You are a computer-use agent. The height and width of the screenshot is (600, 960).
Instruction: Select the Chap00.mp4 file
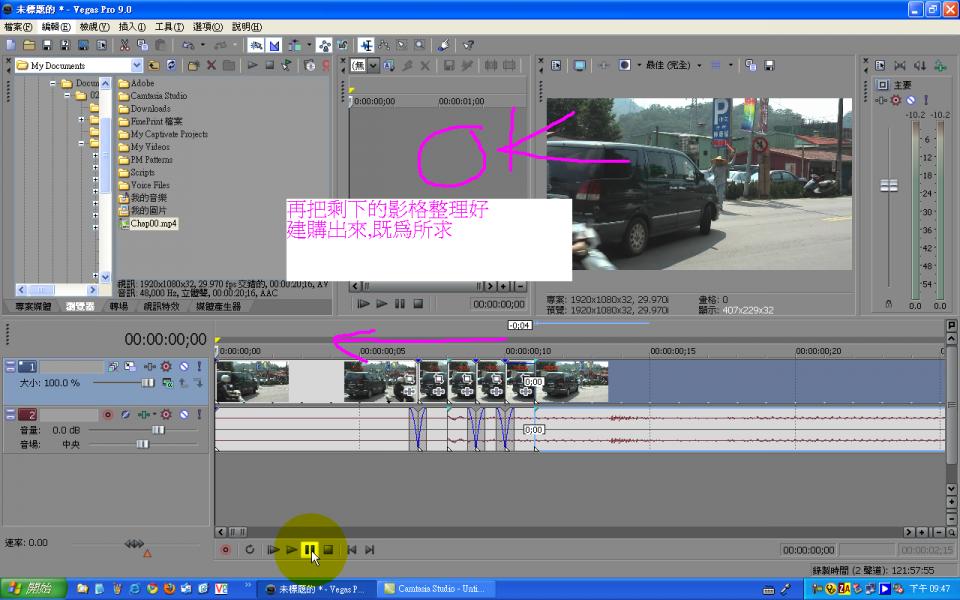click(153, 224)
